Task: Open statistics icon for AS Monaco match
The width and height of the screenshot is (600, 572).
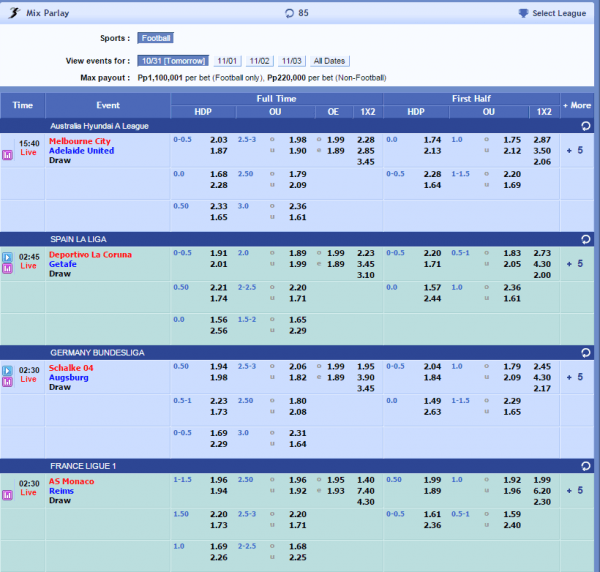Action: point(7,495)
